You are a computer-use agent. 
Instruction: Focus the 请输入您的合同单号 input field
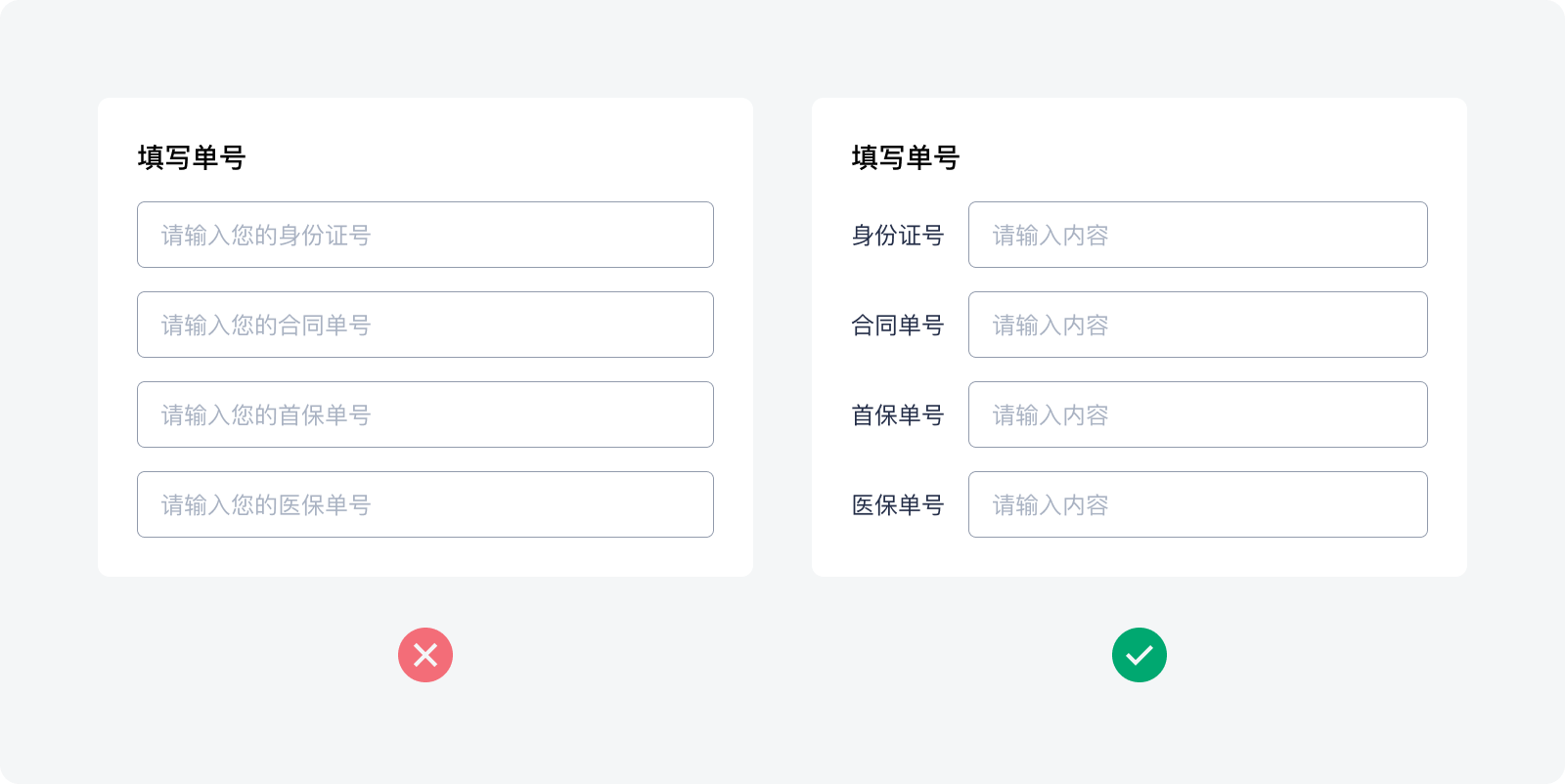click(x=425, y=325)
